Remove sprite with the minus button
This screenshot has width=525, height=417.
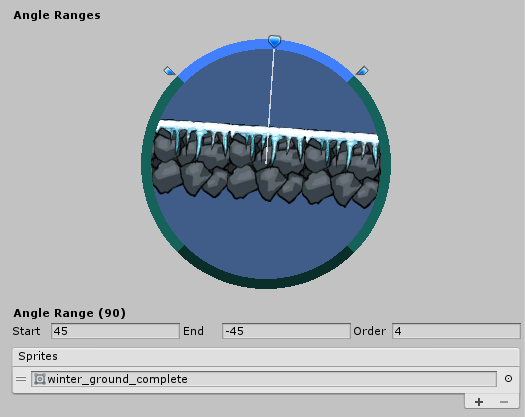[x=504, y=402]
